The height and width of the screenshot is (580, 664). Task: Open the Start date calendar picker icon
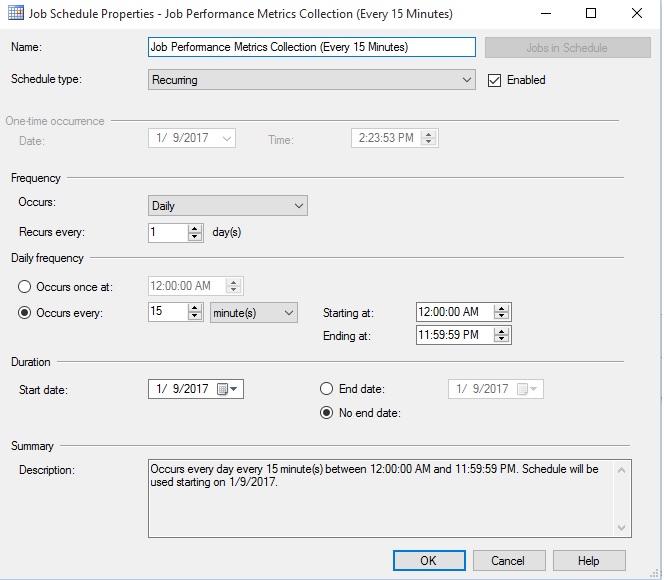[222, 389]
